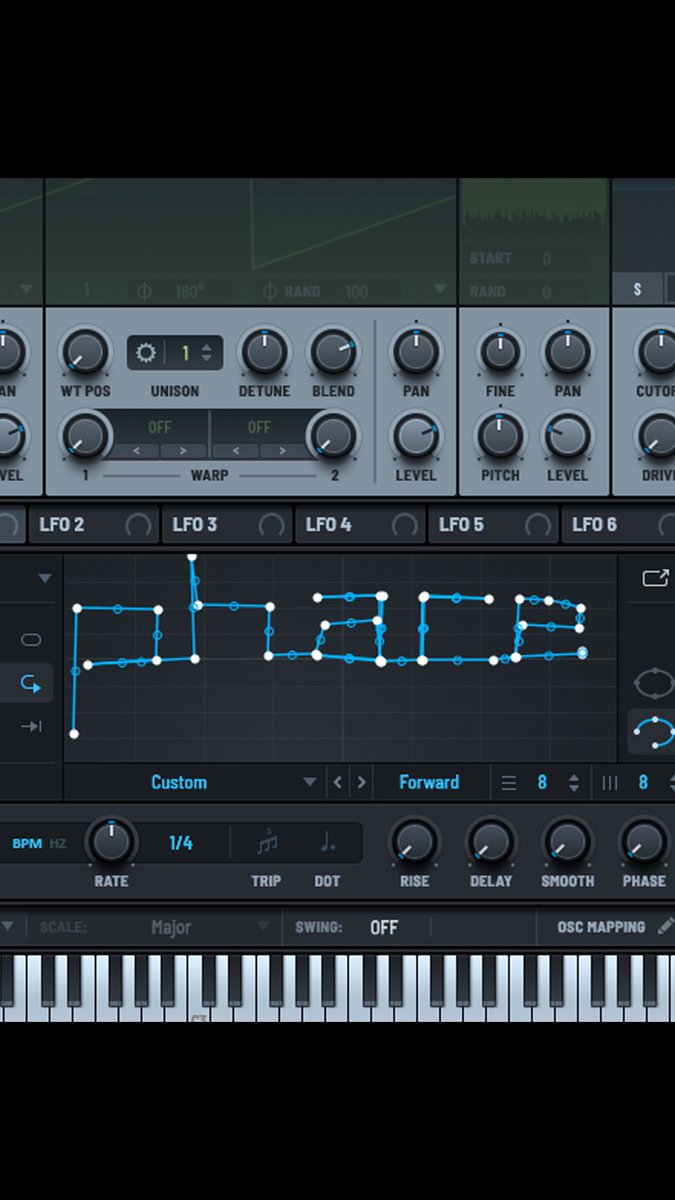Switch LFO rate to HZ mode
Viewport: 675px width, 1200px height.
58,843
